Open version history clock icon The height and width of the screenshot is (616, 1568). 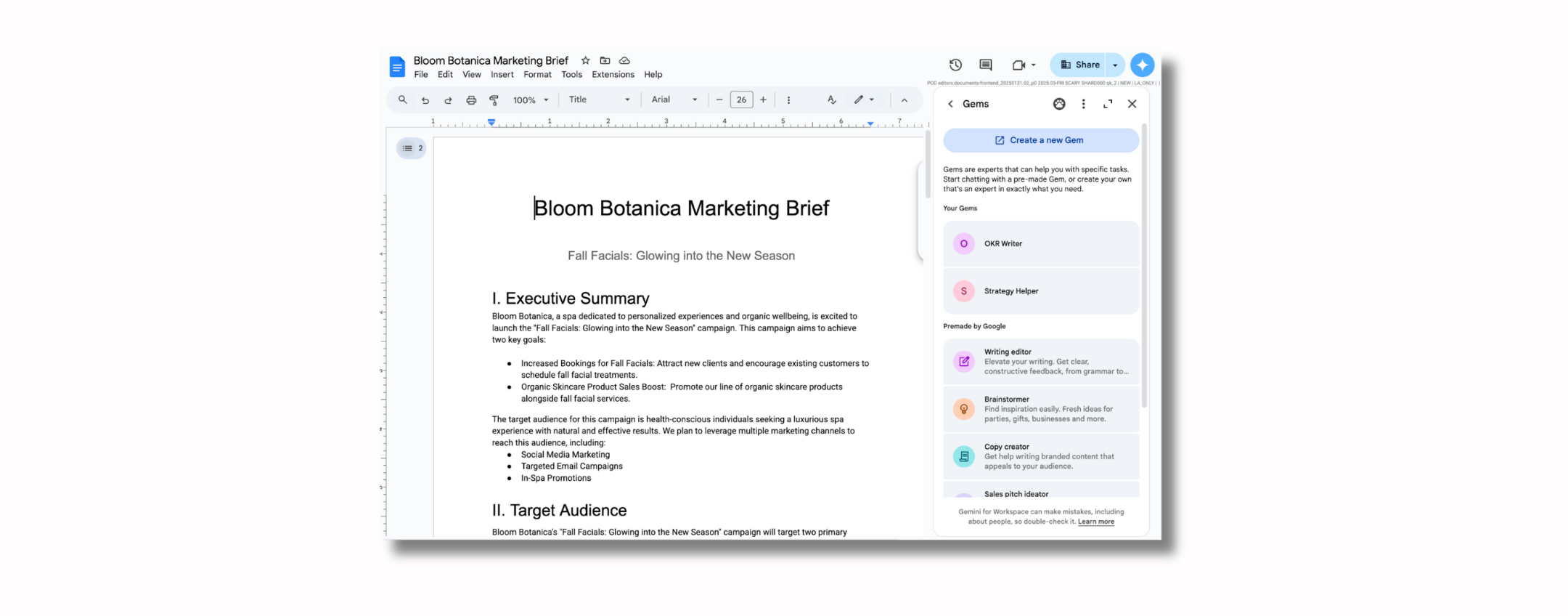tap(955, 65)
